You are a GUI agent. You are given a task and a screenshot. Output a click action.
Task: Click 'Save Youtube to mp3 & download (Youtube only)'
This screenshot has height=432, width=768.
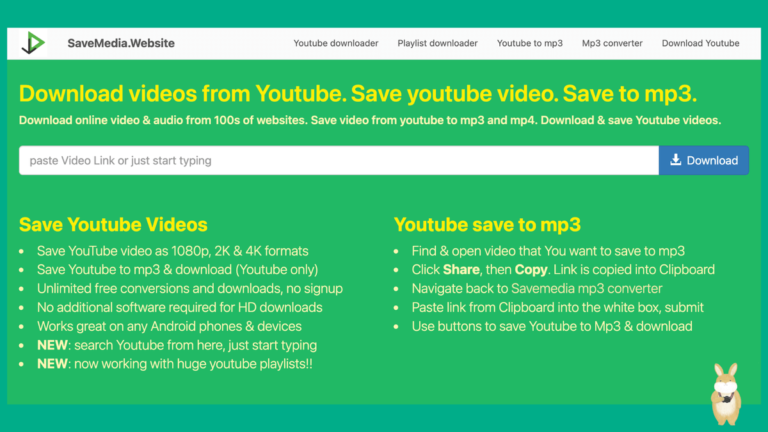(177, 270)
